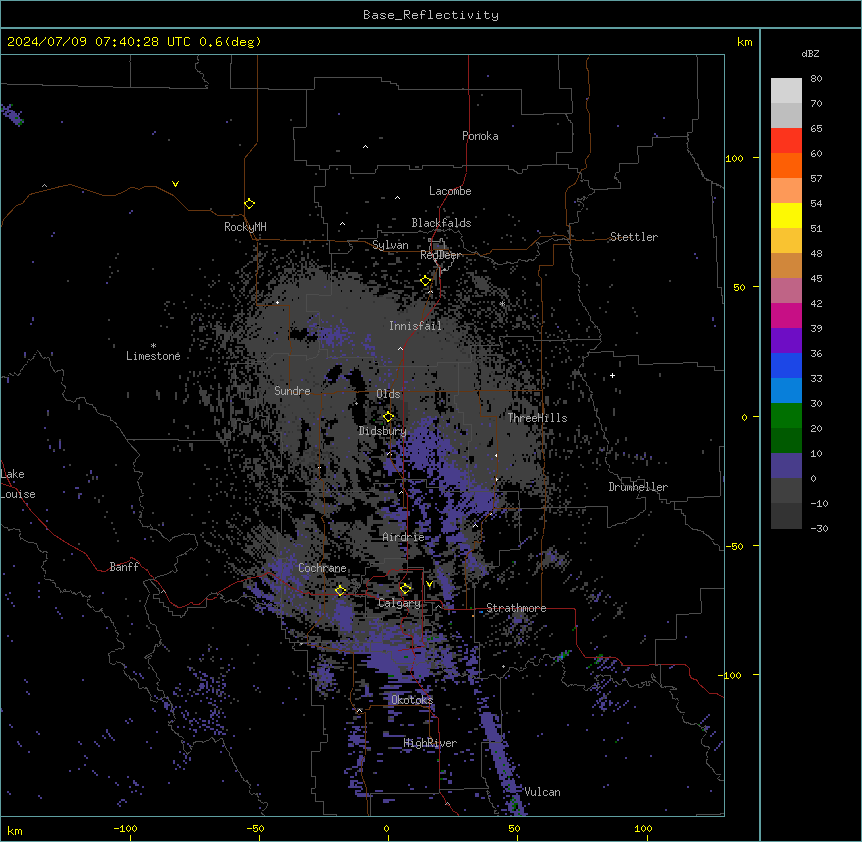
Task: Select the yellow diamond marker above Didsbury
Action: click(x=388, y=417)
